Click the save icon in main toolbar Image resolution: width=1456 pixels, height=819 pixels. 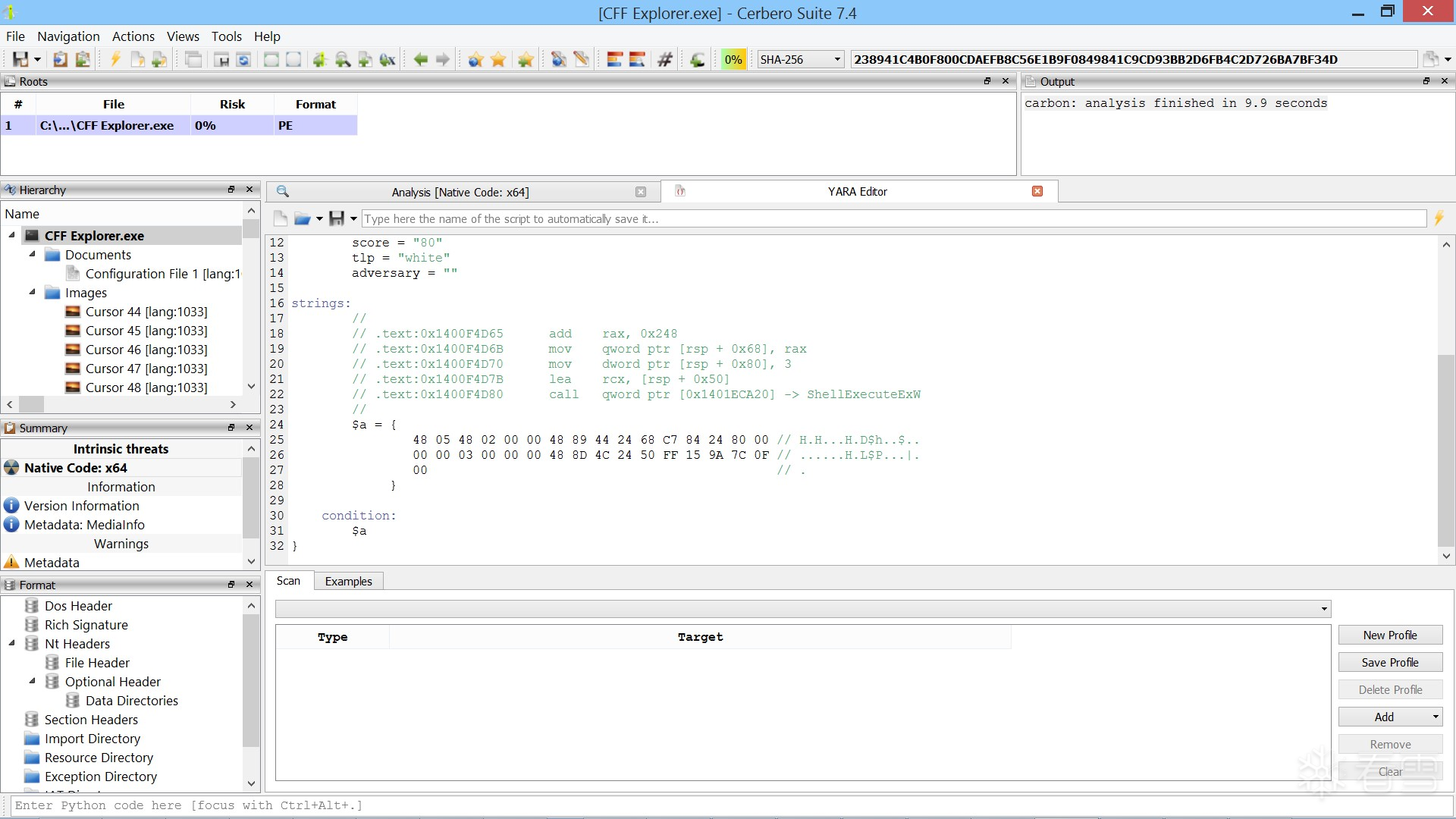point(20,59)
